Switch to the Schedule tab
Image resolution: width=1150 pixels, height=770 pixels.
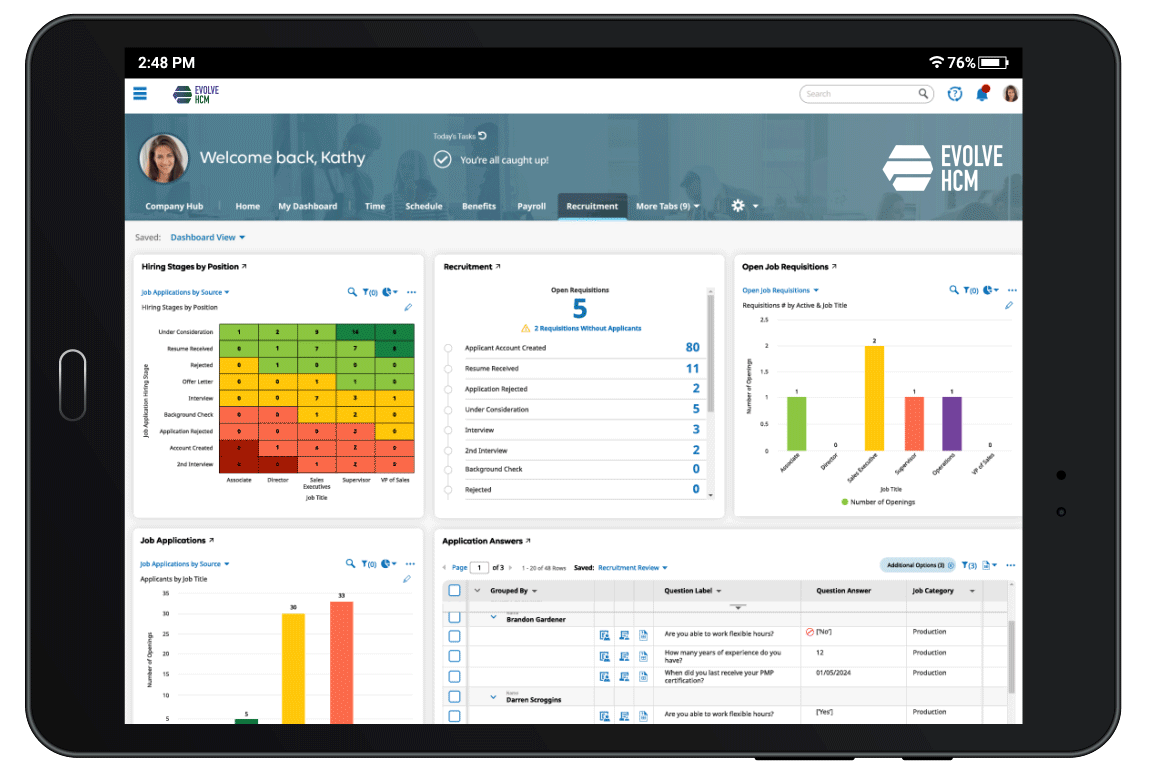coord(424,206)
